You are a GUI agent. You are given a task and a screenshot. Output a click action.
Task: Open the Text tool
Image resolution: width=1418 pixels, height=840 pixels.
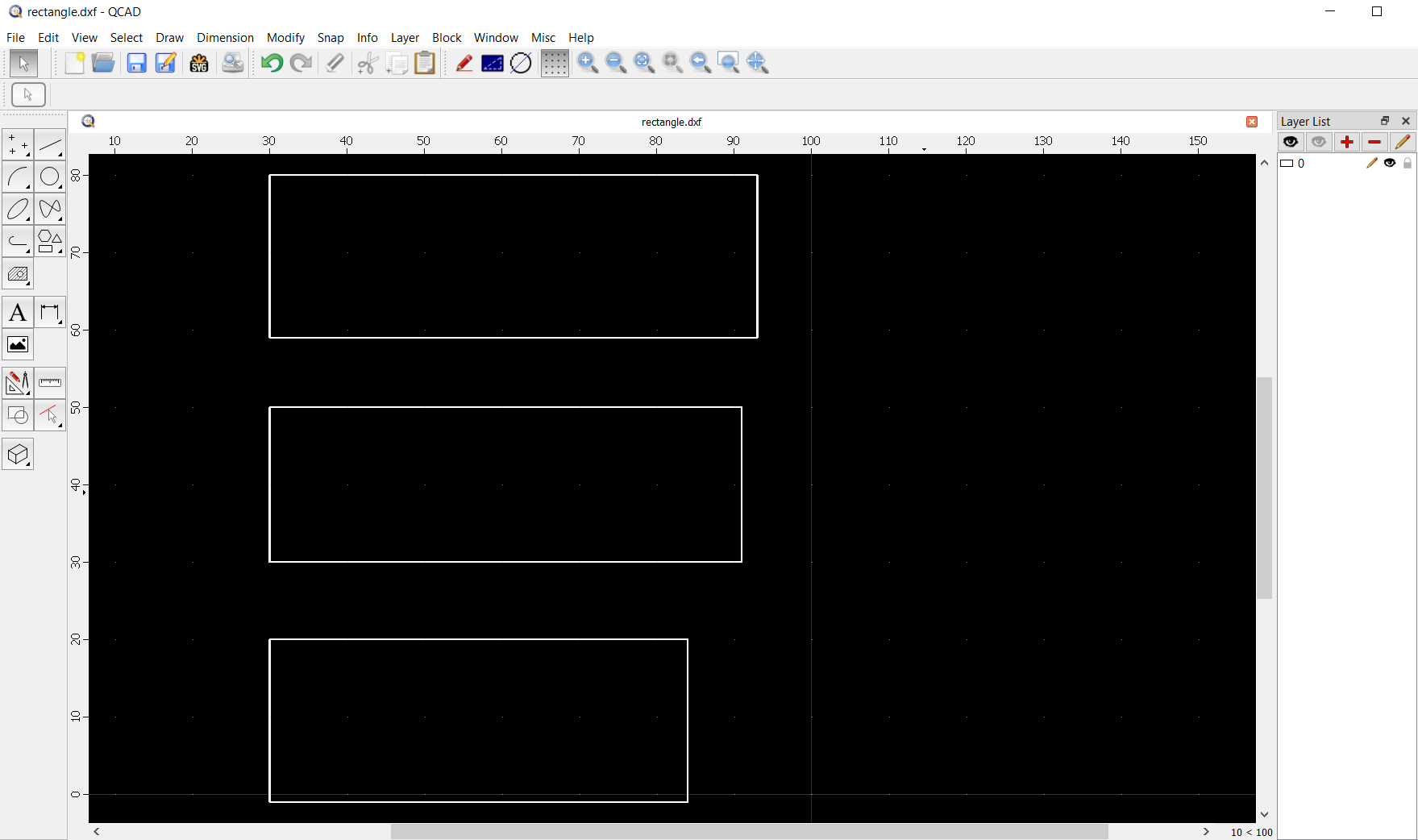[x=18, y=313]
